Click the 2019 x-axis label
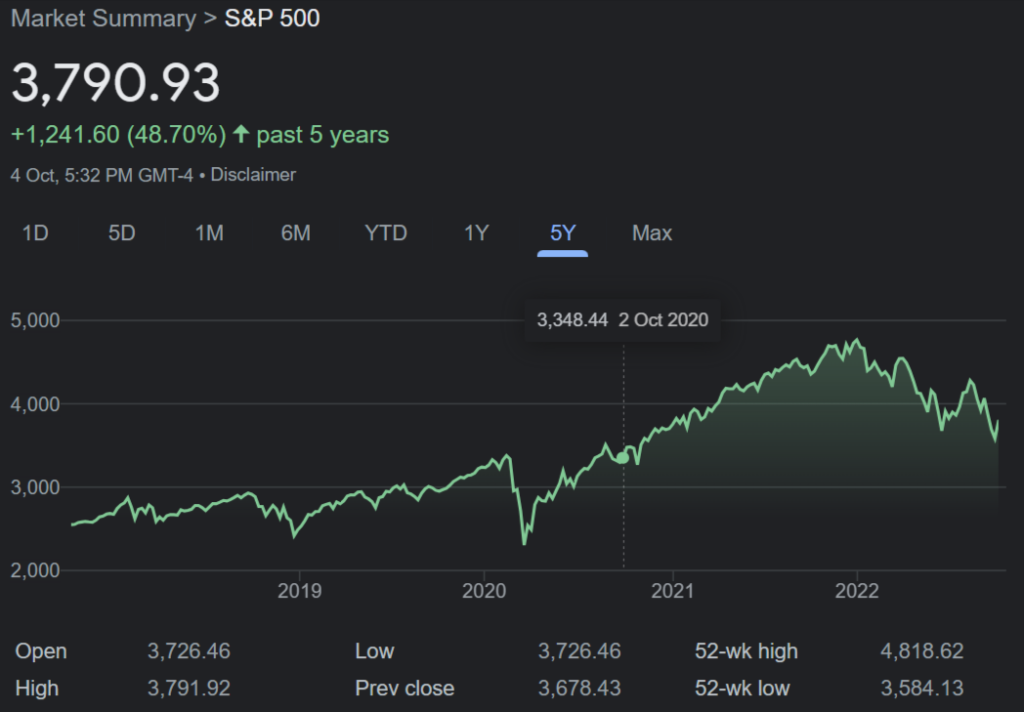The height and width of the screenshot is (712, 1024). [x=299, y=591]
